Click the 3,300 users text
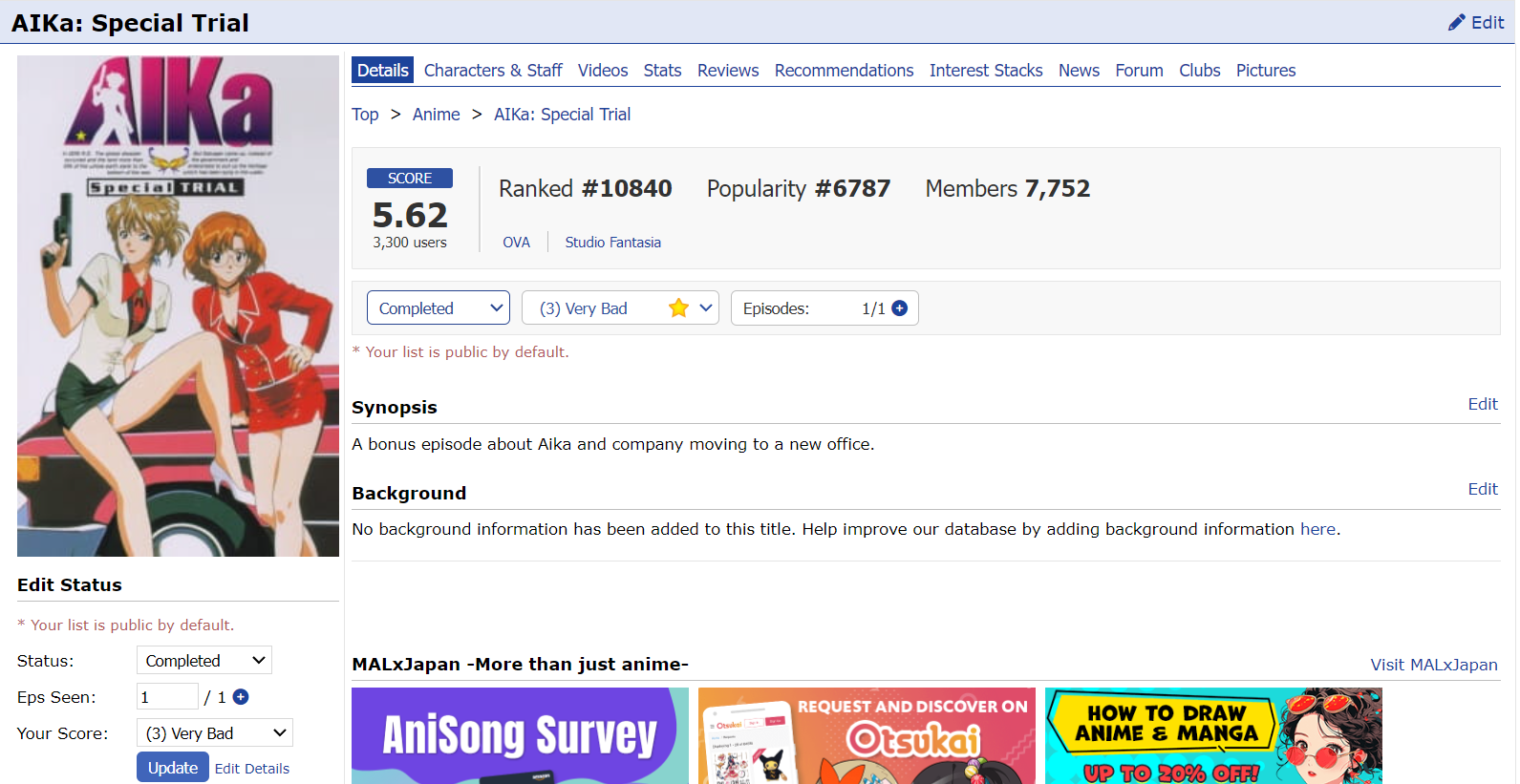The height and width of the screenshot is (784, 1520). click(x=410, y=243)
